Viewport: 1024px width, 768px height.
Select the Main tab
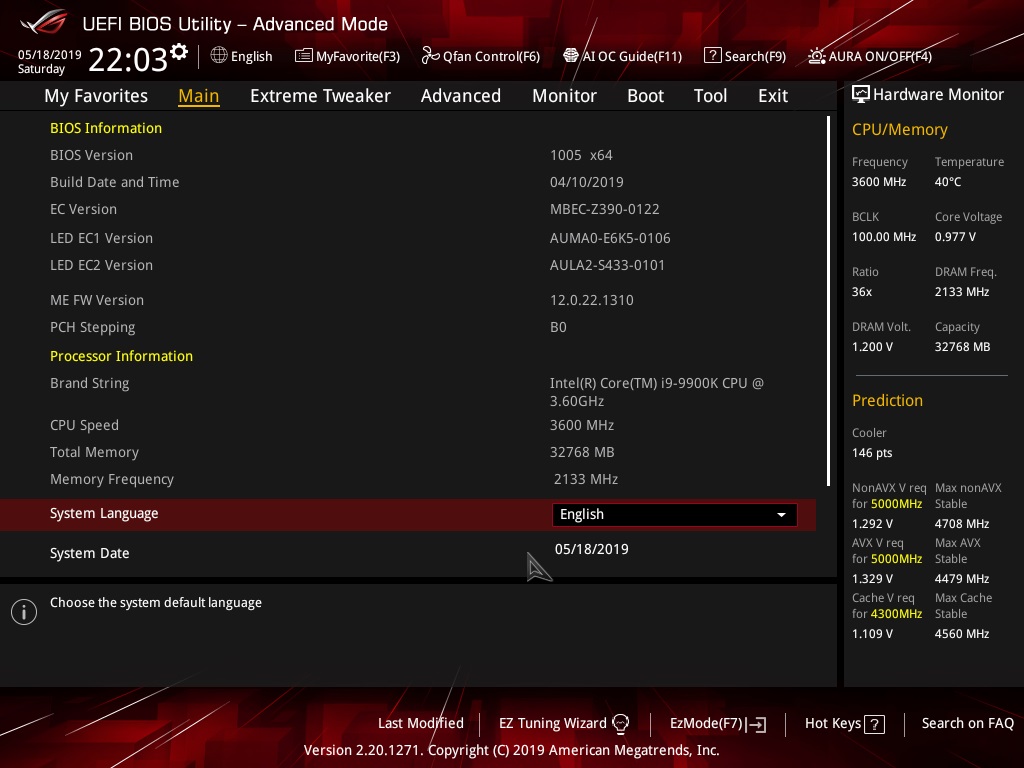pyautogui.click(x=199, y=96)
